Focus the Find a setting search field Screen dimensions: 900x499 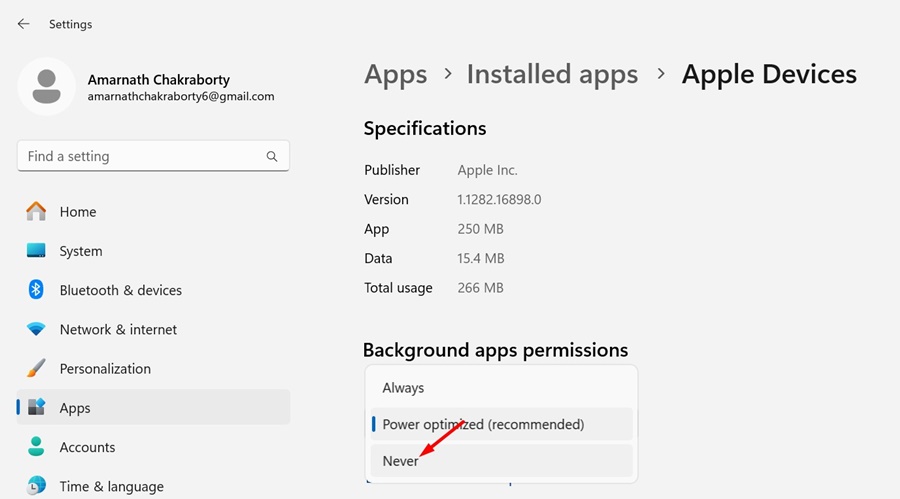click(x=140, y=156)
